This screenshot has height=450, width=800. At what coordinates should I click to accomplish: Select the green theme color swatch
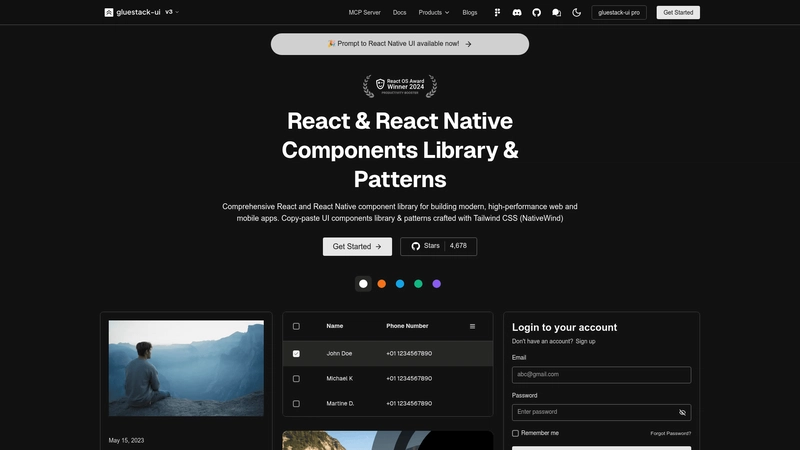click(x=418, y=284)
